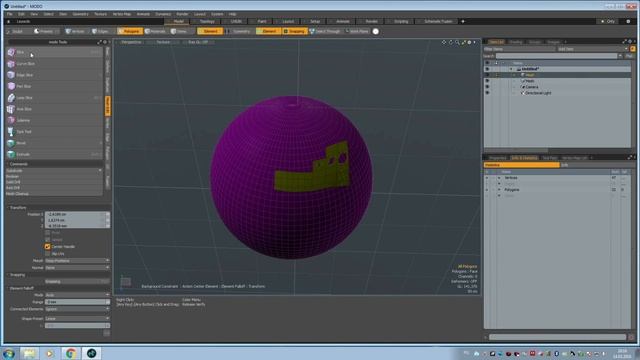Click the Mesh Cleanup command
The image size is (640, 360).
pos(54,193)
